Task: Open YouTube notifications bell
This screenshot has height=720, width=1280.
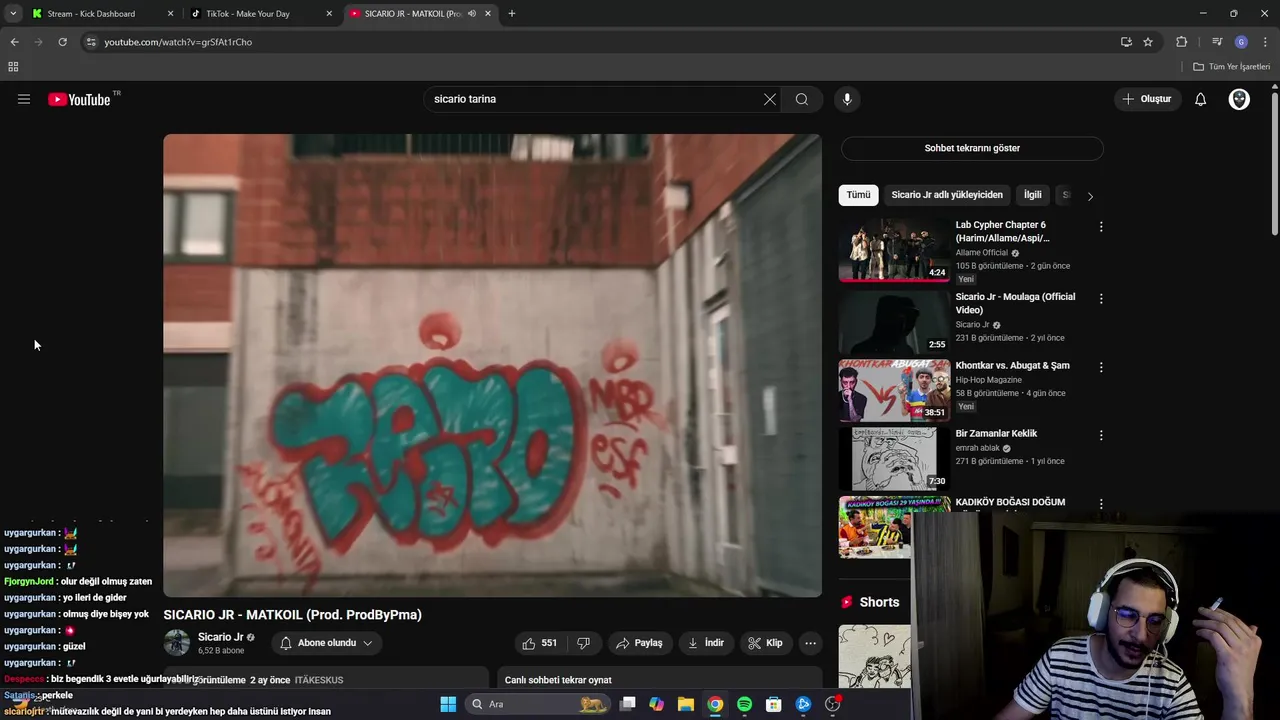Action: pyautogui.click(x=1201, y=99)
